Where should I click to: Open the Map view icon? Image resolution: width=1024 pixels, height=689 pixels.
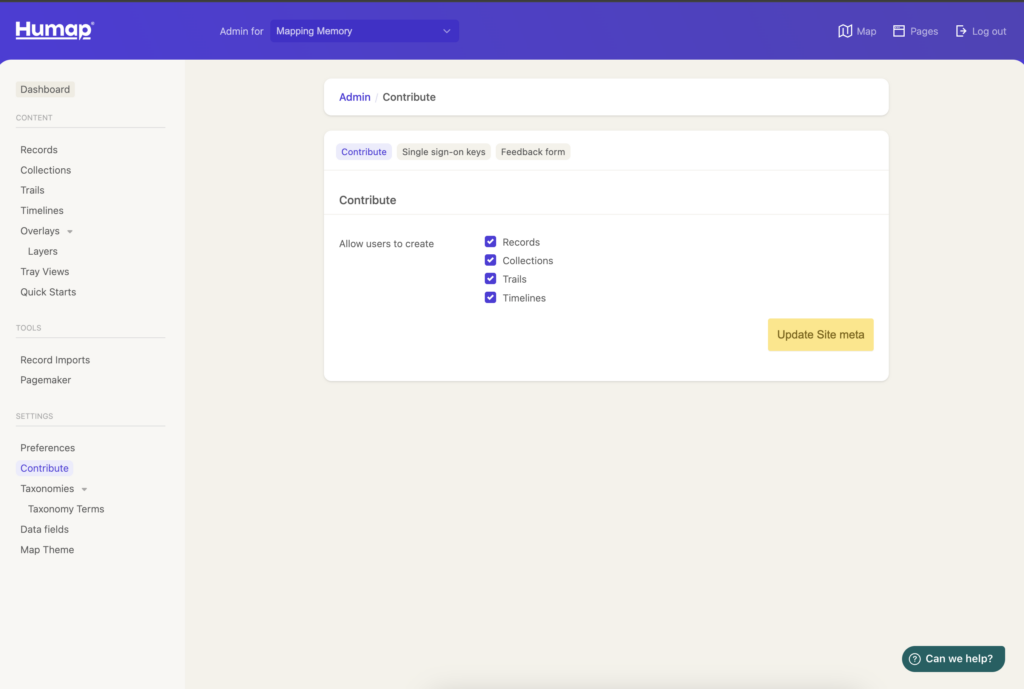coord(845,31)
